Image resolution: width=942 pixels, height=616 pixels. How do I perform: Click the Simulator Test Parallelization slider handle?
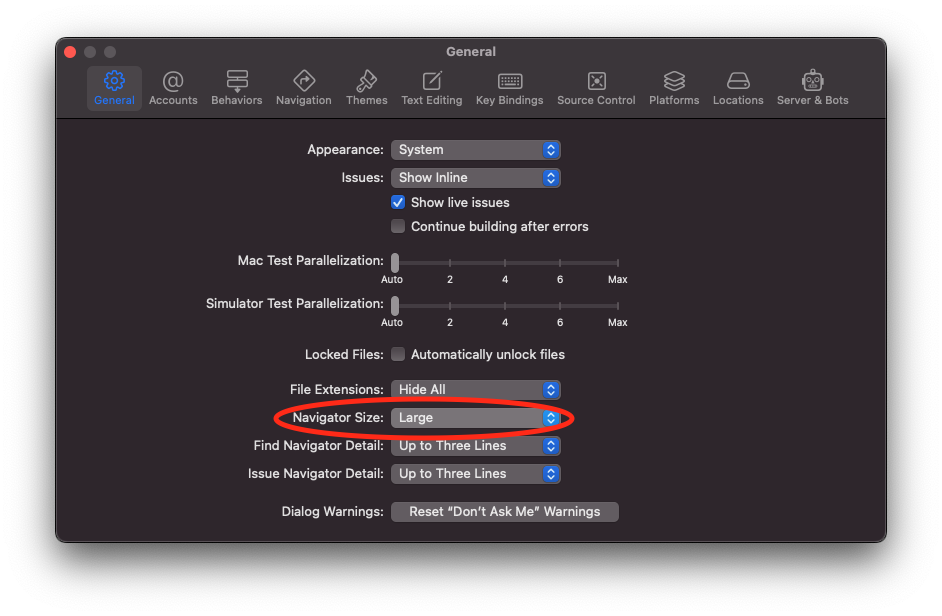pos(395,305)
